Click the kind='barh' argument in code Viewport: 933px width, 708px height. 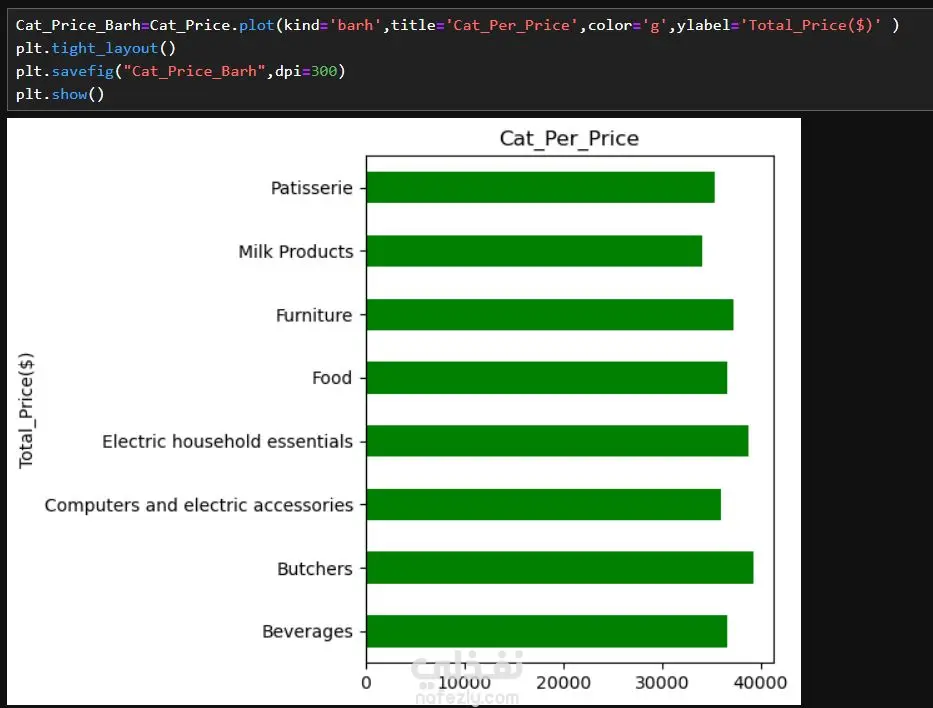[332, 26]
